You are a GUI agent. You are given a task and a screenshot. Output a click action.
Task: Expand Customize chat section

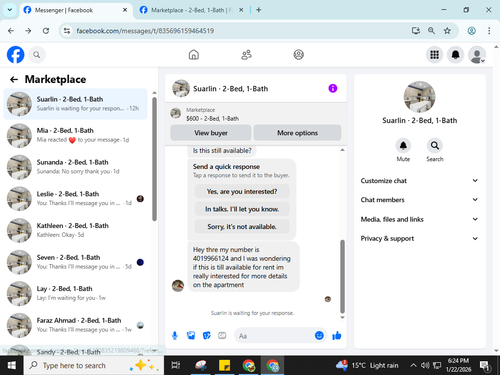[419, 181]
